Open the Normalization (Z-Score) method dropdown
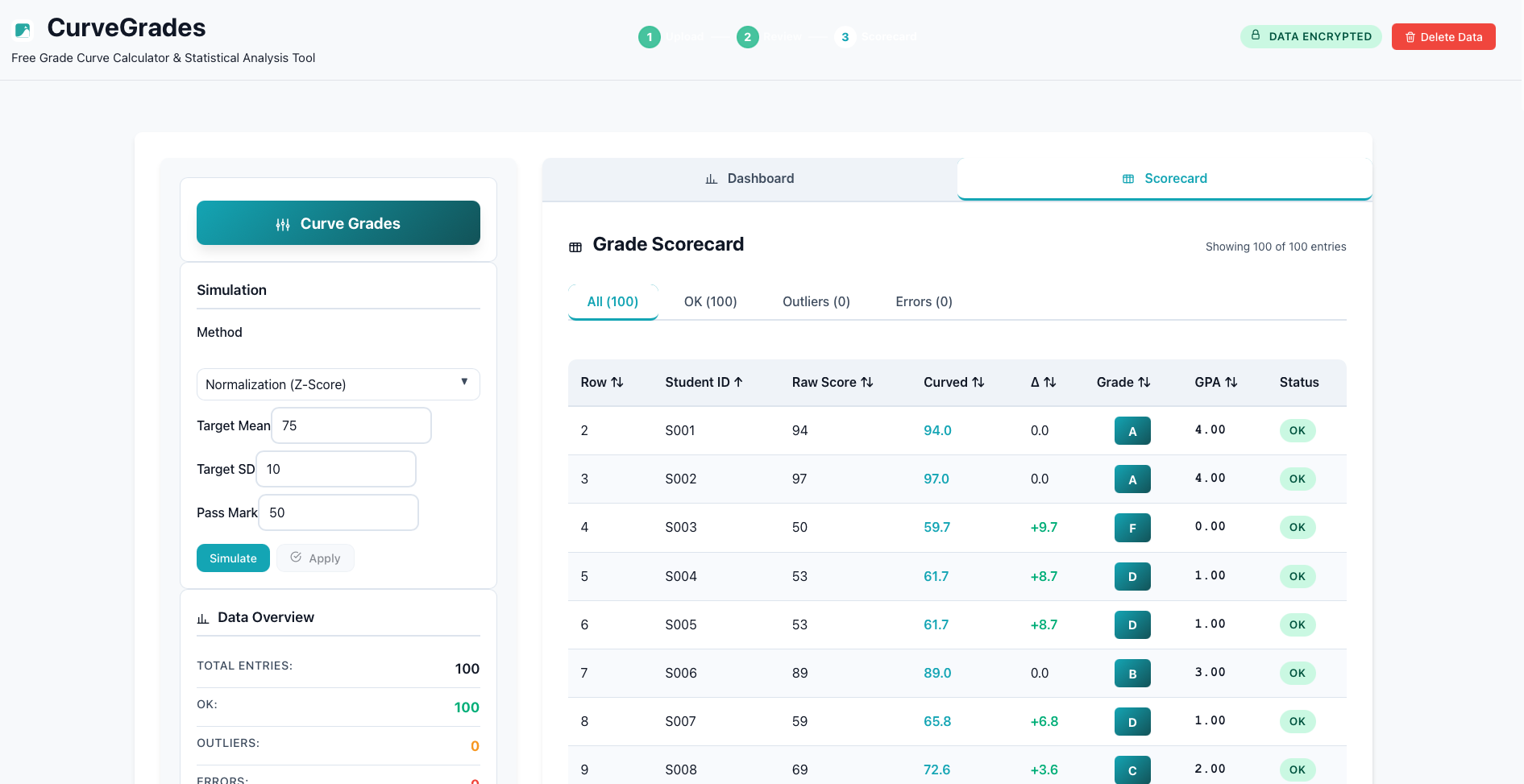This screenshot has height=784, width=1524. point(338,384)
